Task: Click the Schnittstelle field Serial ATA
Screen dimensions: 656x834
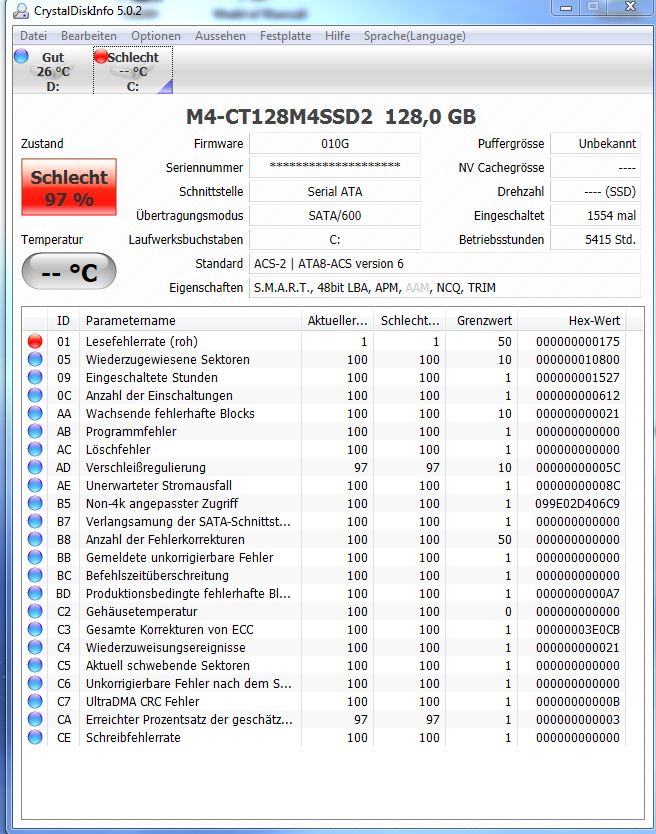Action: tap(335, 191)
